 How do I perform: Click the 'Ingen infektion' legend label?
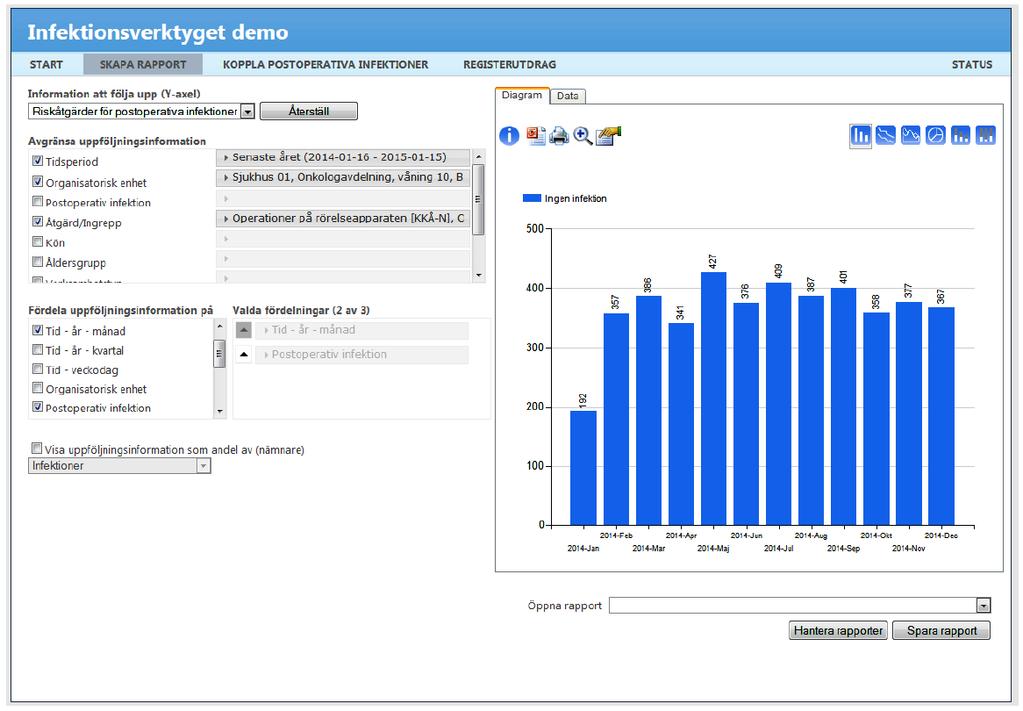(575, 199)
